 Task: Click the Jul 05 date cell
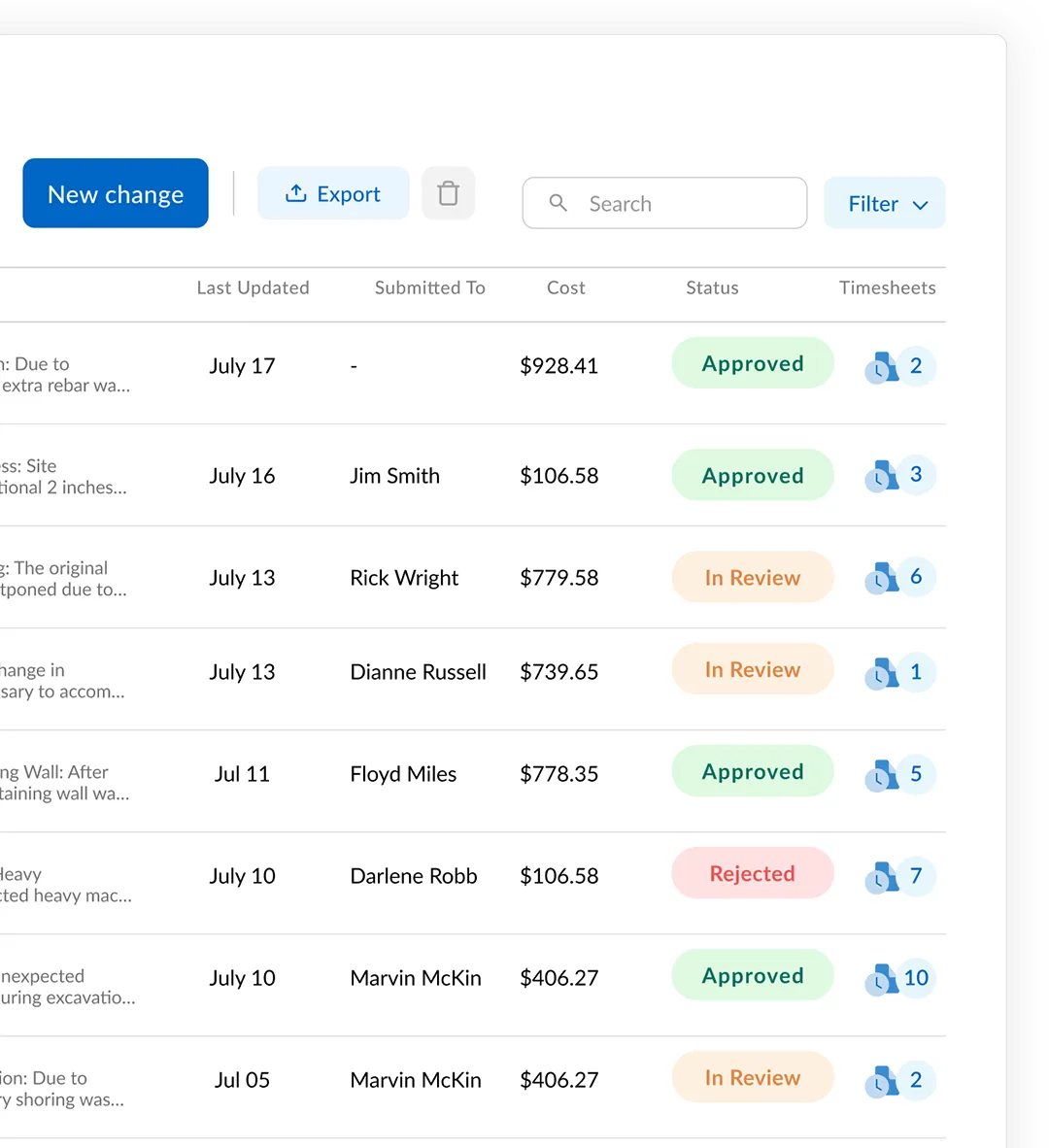point(242,1080)
